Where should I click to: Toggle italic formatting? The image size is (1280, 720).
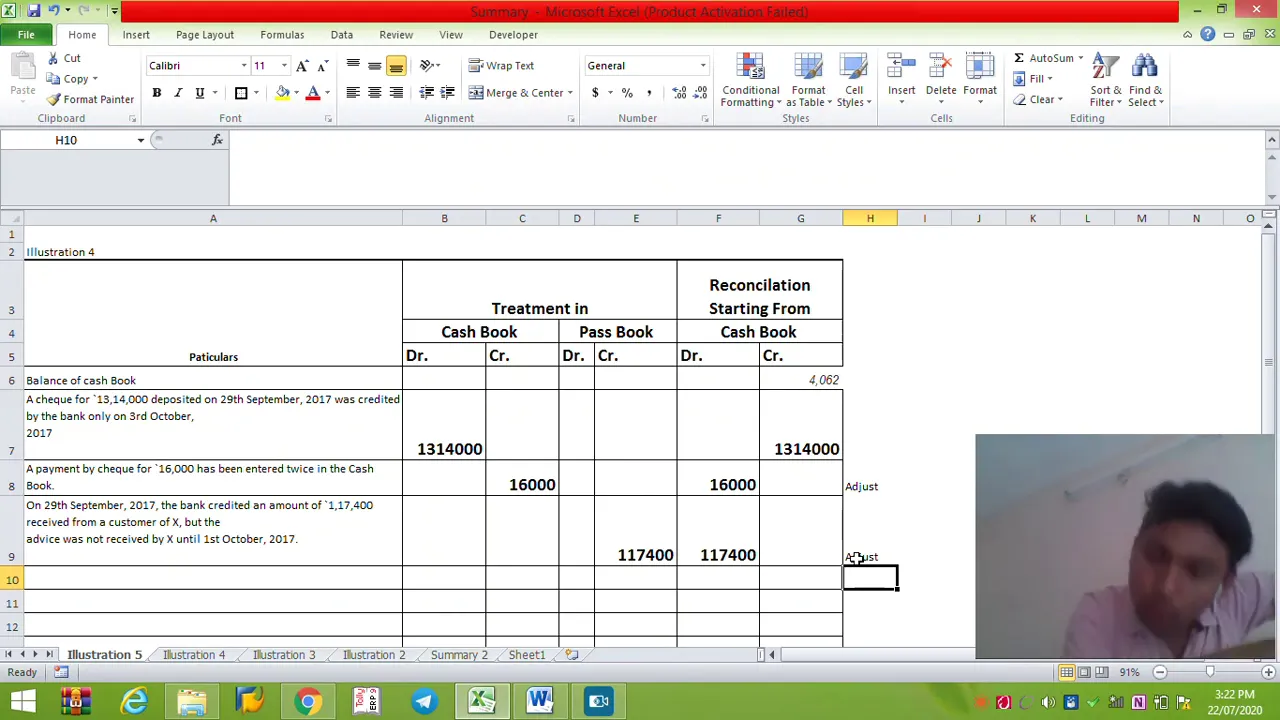point(178,93)
